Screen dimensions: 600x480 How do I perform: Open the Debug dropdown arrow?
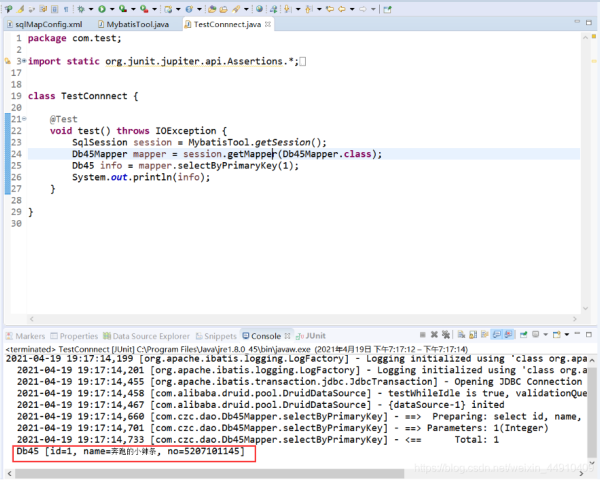[x=91, y=9]
